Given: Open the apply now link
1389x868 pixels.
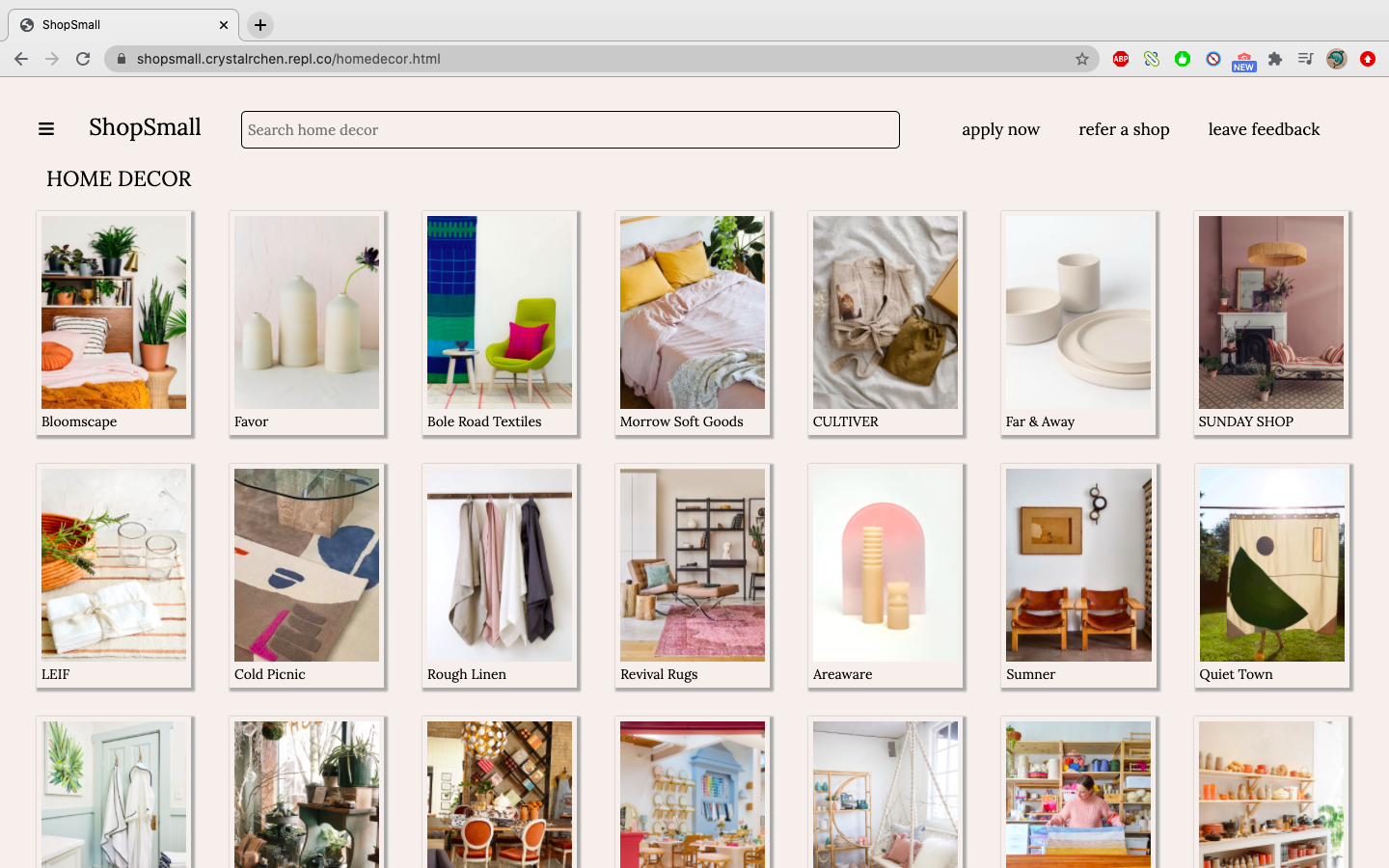Looking at the screenshot, I should 1000,129.
